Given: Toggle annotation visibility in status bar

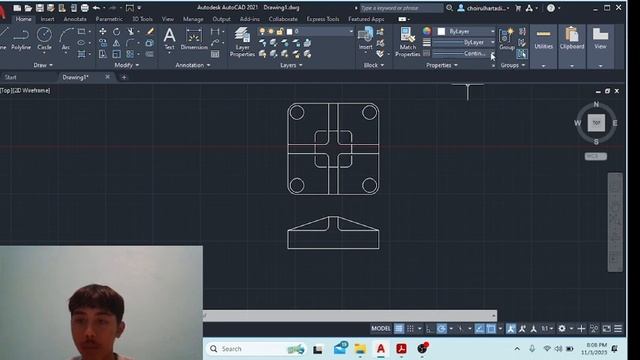Looking at the screenshot, I should (x=511, y=329).
